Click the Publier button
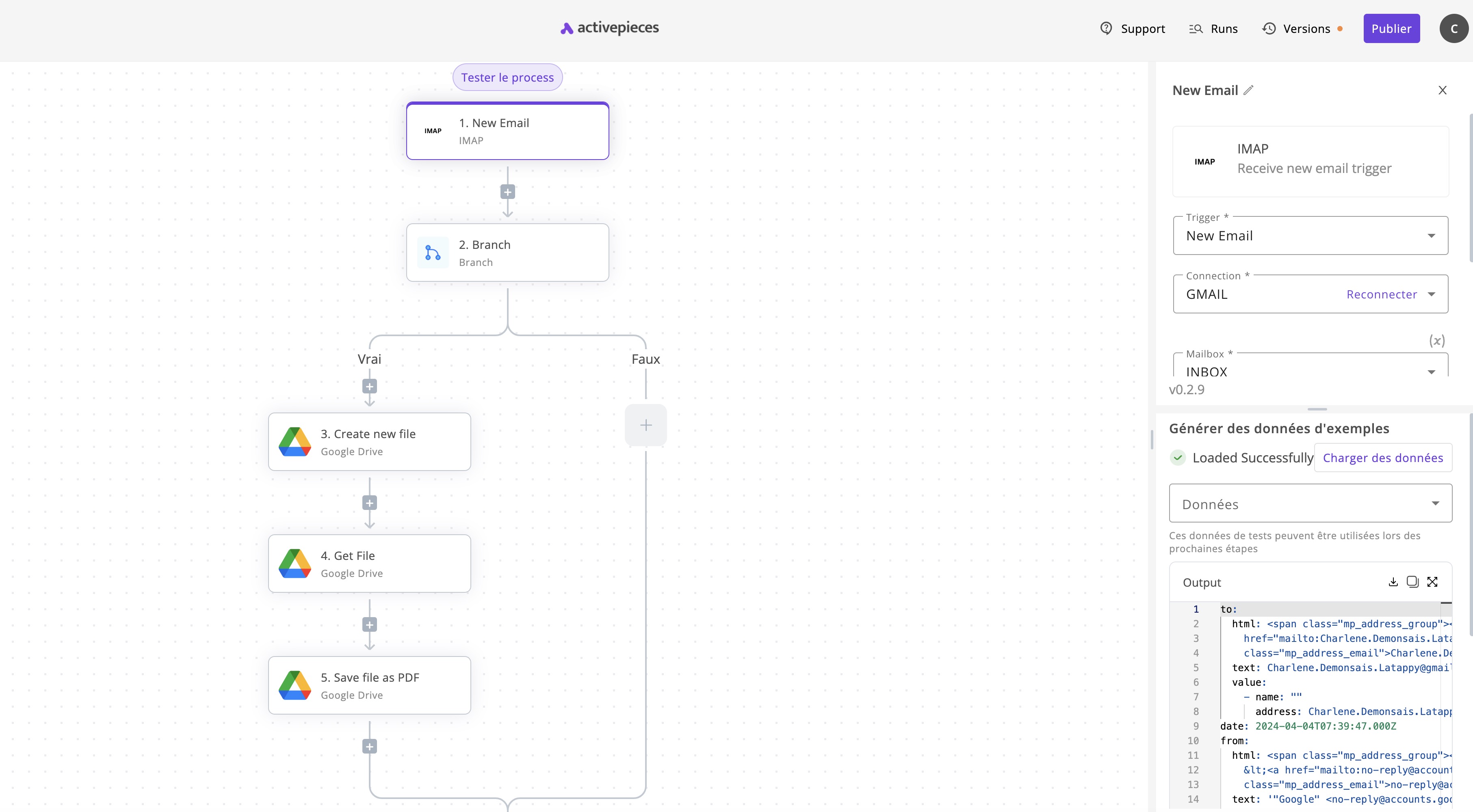Image resolution: width=1473 pixels, height=812 pixels. point(1391,28)
